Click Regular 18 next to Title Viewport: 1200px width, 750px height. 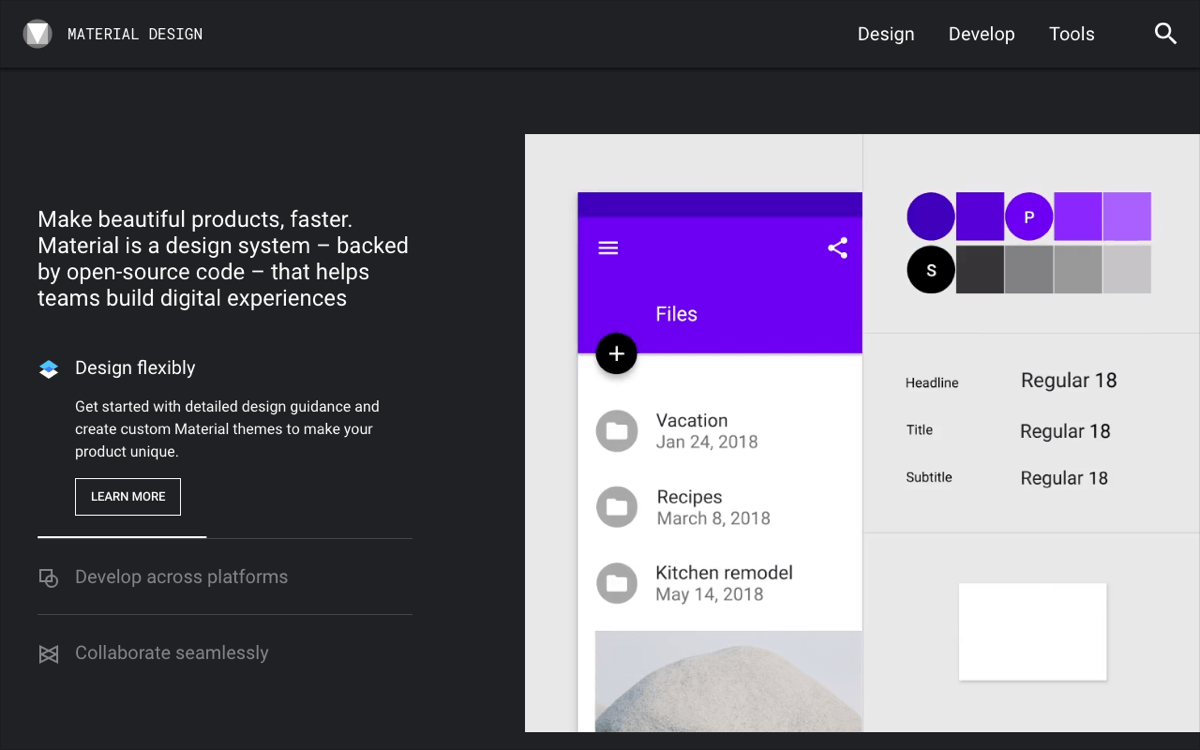pyautogui.click(x=1065, y=431)
